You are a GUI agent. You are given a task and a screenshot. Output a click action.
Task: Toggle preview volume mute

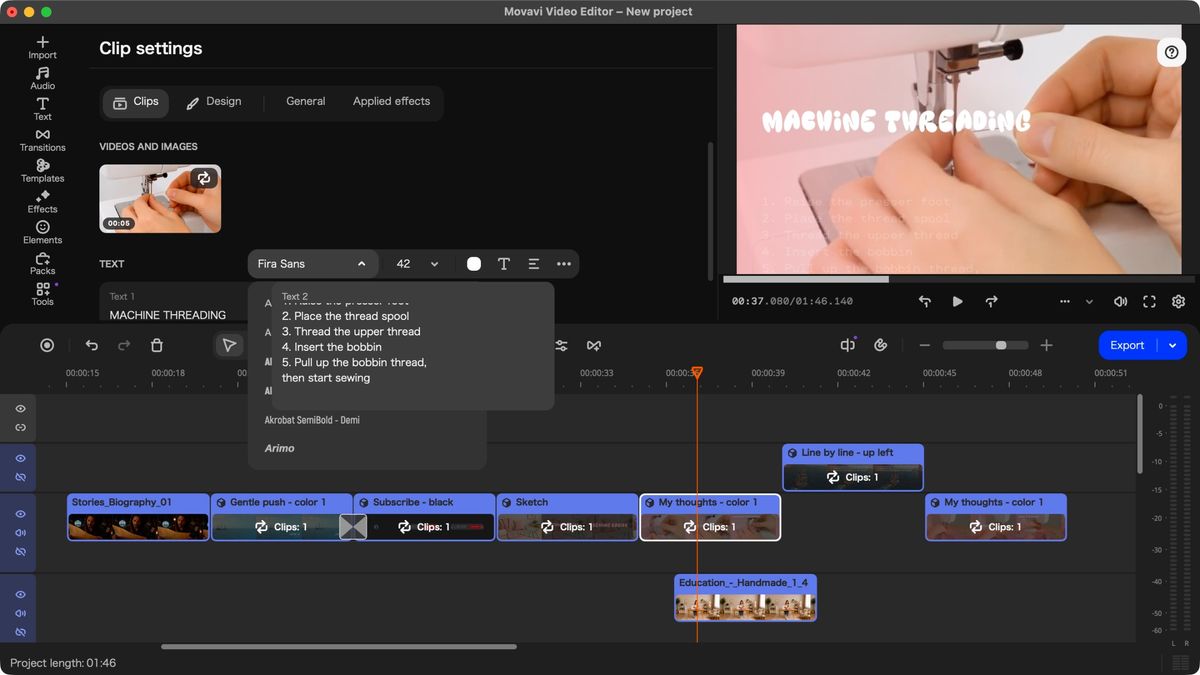[x=1120, y=301]
